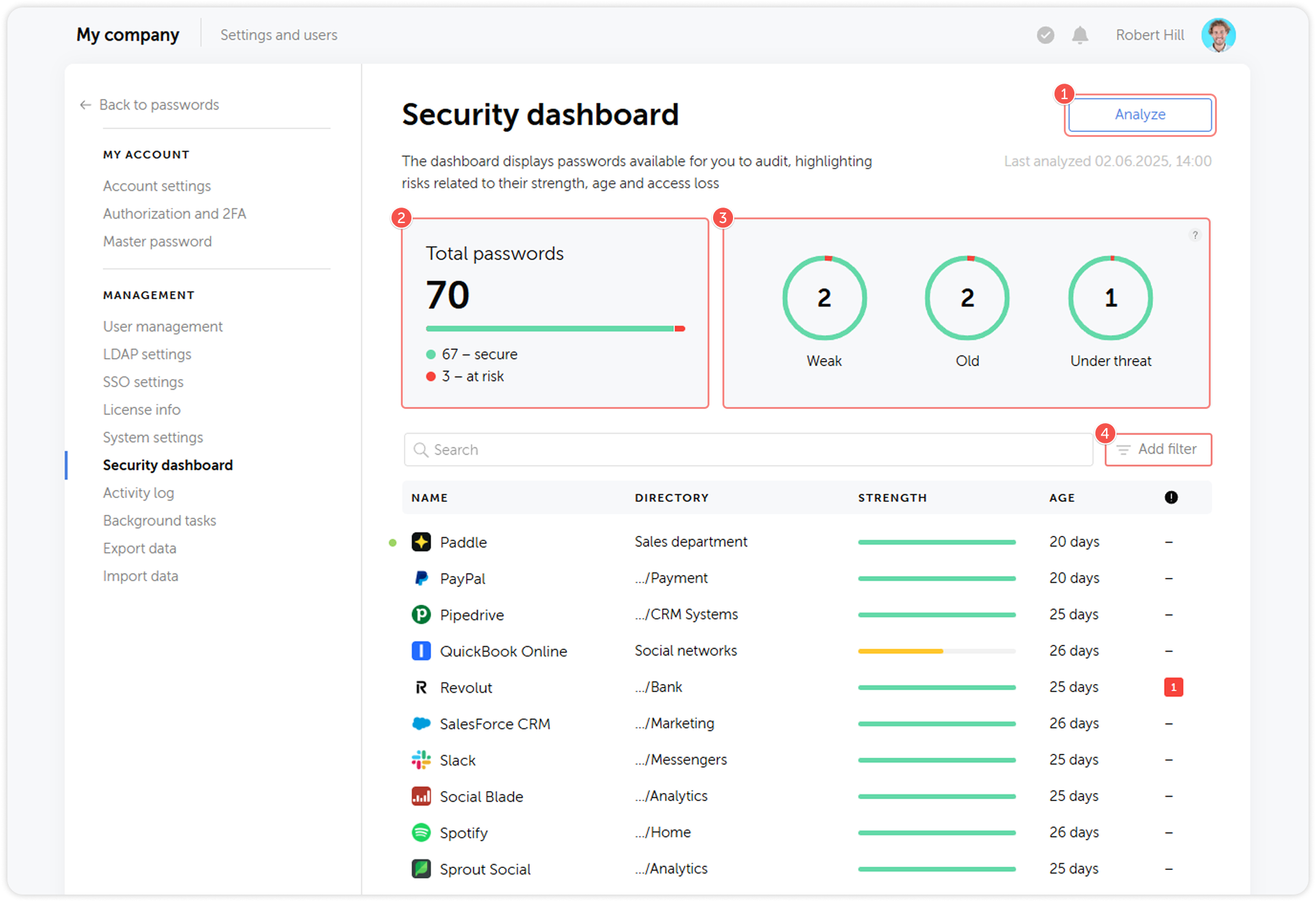The image size is (1316, 902).
Task: Click Total passwords progress bar
Action: [x=555, y=328]
